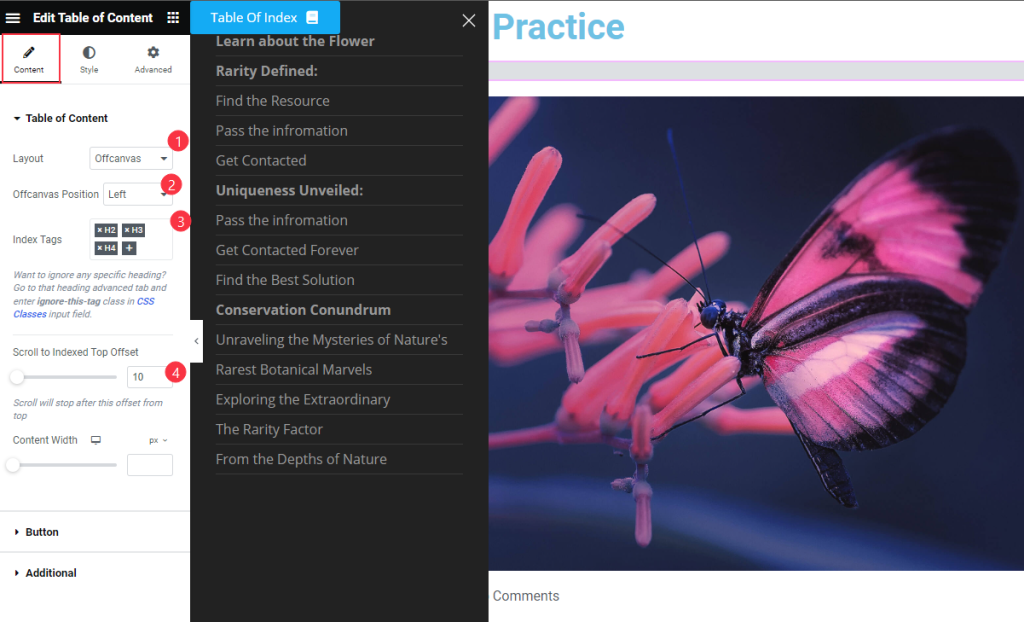Click the desktop responsive icon beside Content Width
Viewport: 1024px width, 622px height.
pyautogui.click(x=96, y=440)
